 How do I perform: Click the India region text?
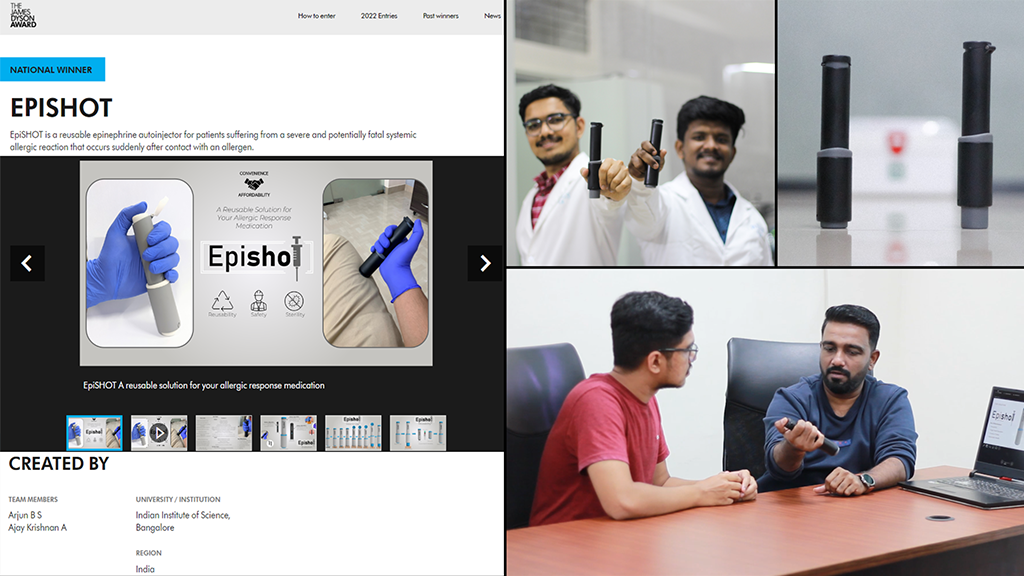145,569
